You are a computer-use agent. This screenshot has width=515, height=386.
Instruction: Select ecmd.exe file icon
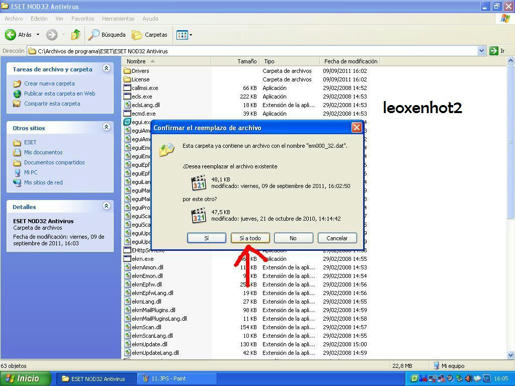(127, 114)
